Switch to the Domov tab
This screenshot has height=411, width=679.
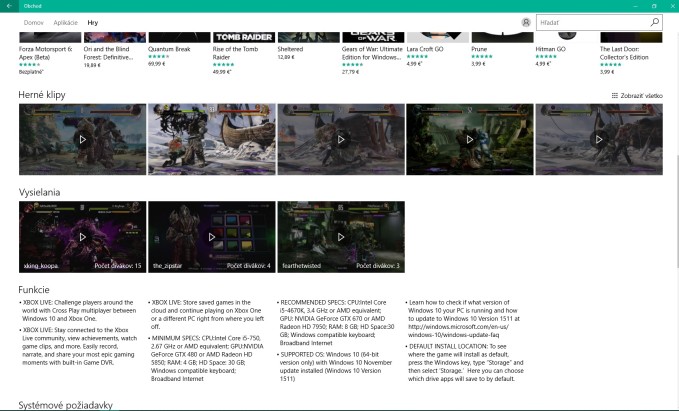[x=33, y=23]
